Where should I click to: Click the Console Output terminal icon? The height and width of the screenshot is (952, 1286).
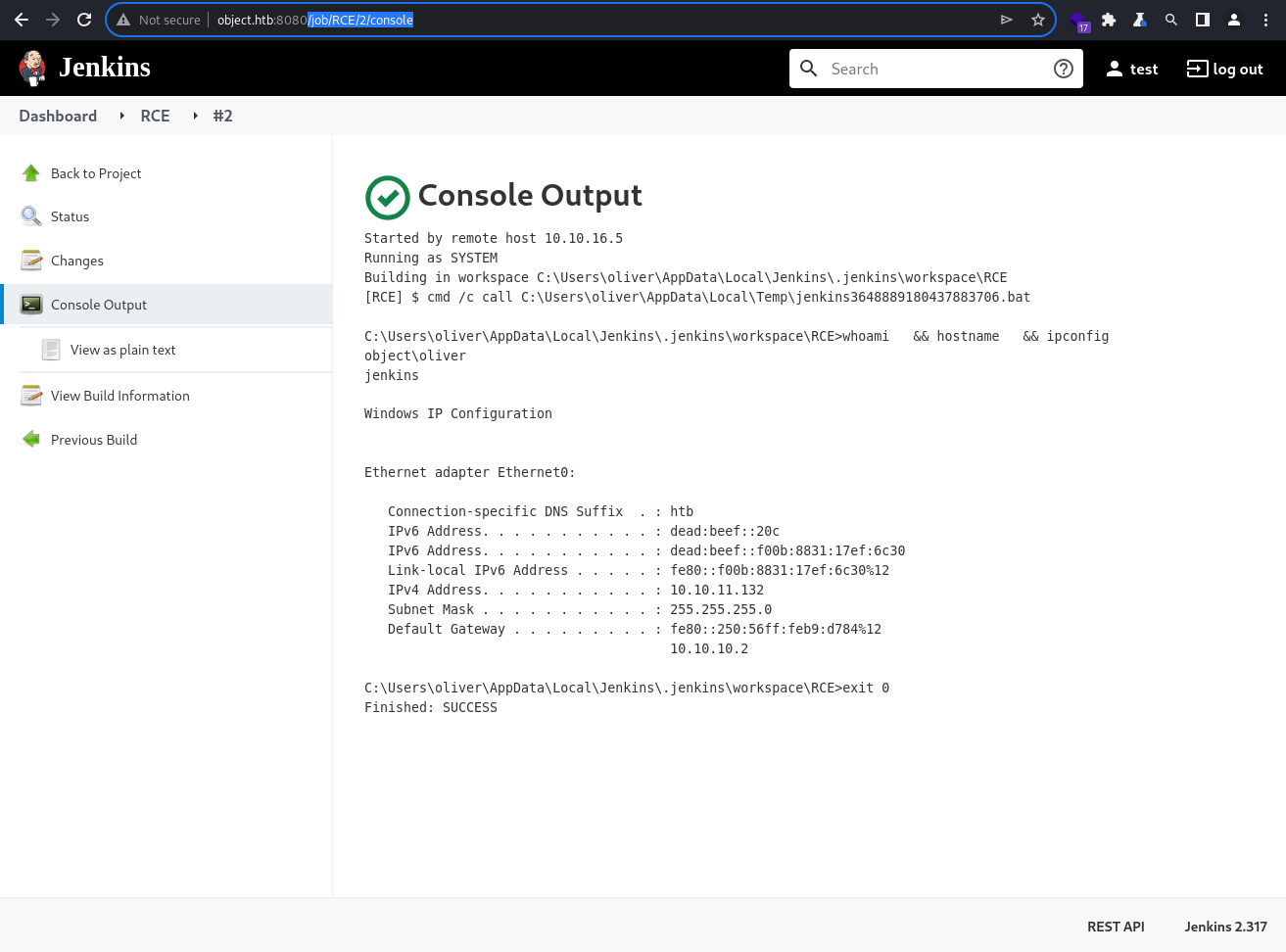pyautogui.click(x=31, y=305)
